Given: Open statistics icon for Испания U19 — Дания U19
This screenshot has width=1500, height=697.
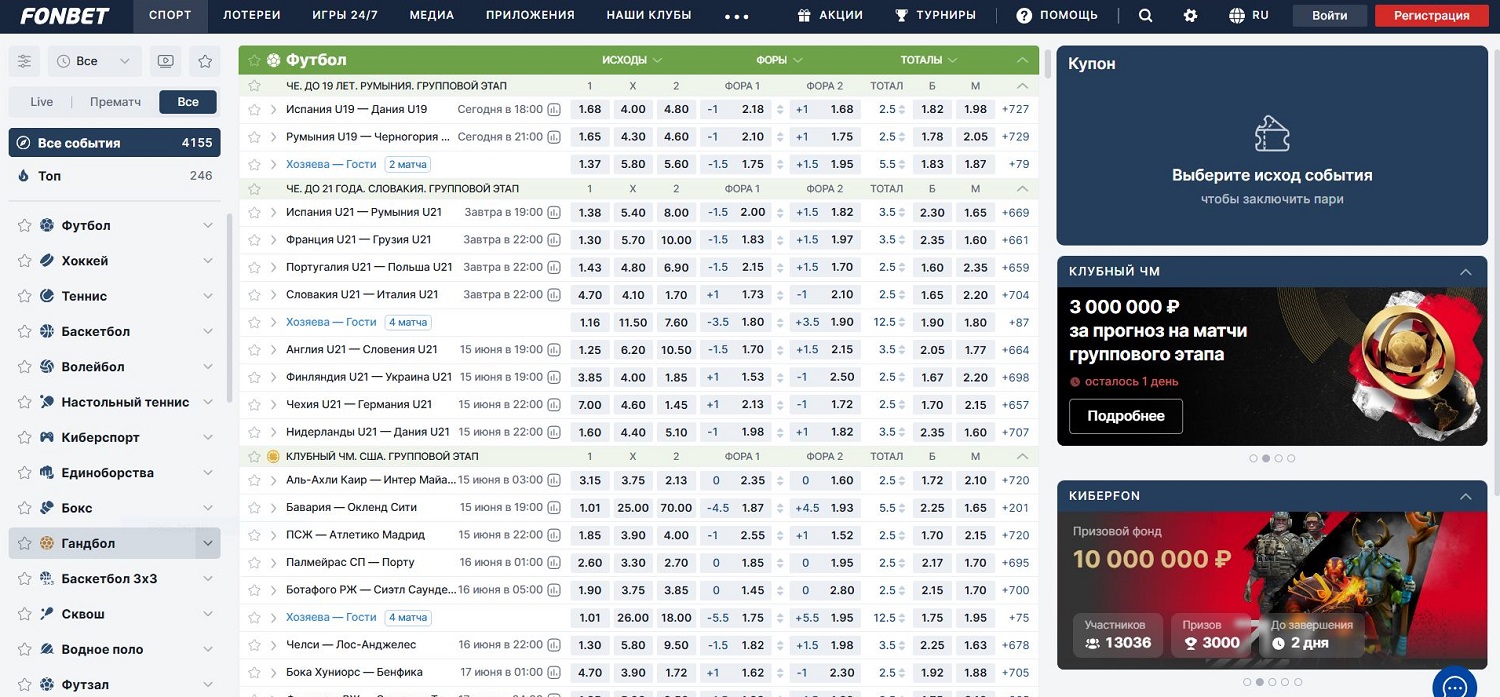Looking at the screenshot, I should pyautogui.click(x=554, y=110).
